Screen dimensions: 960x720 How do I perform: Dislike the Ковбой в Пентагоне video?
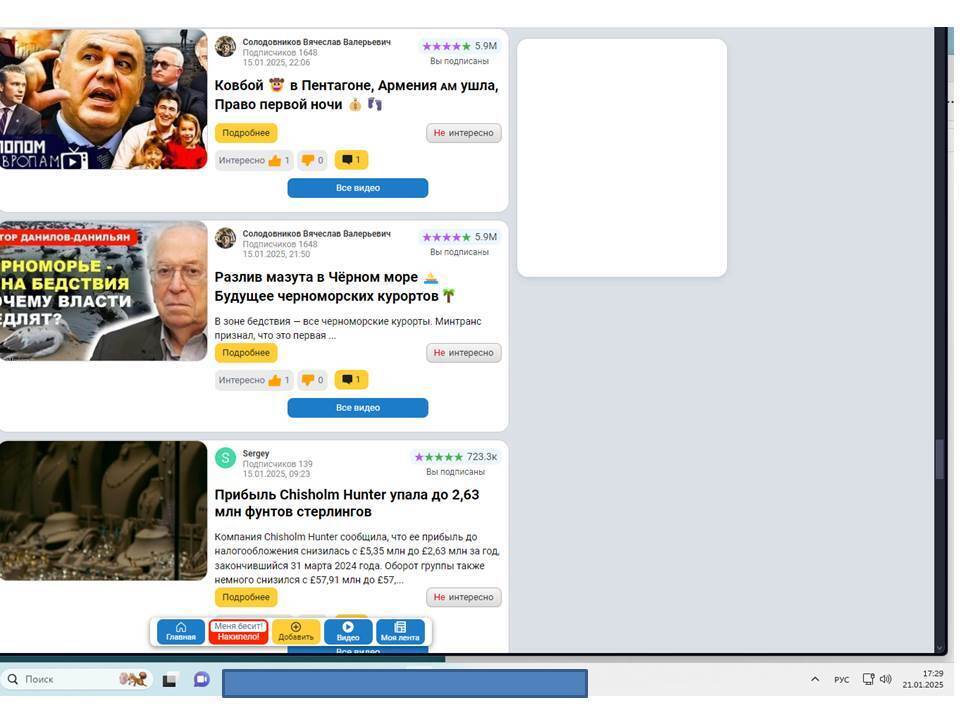pyautogui.click(x=312, y=160)
